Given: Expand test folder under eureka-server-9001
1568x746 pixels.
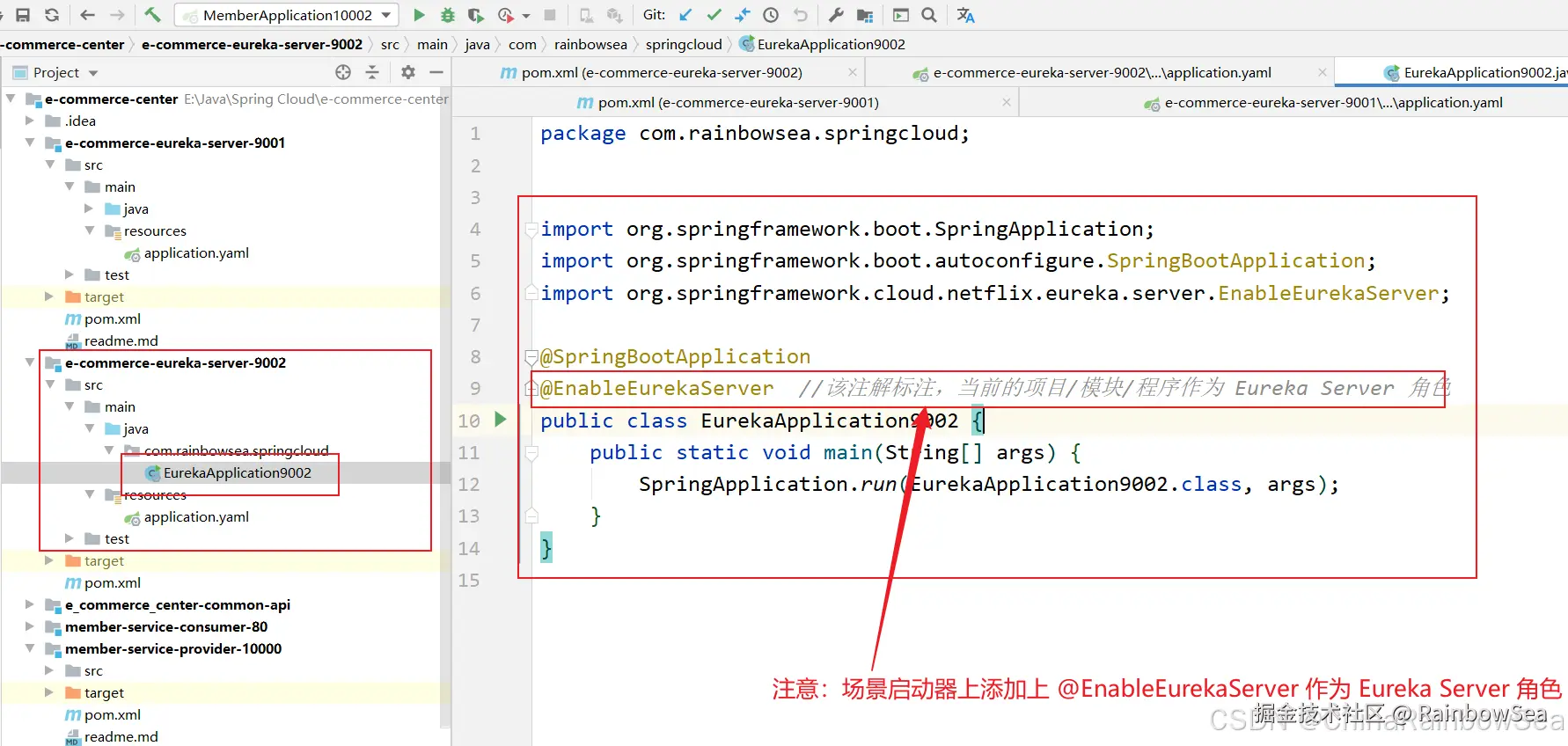Looking at the screenshot, I should [70, 274].
